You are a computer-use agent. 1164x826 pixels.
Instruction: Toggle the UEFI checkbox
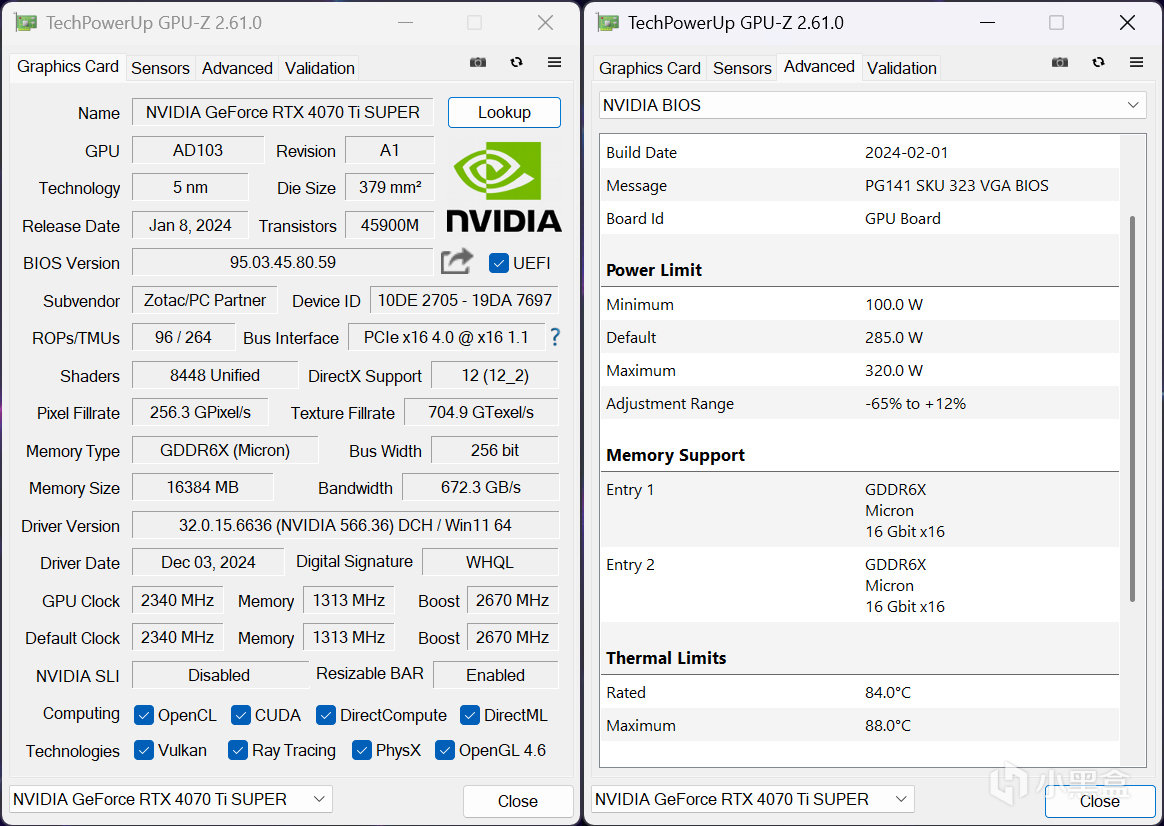(499, 263)
